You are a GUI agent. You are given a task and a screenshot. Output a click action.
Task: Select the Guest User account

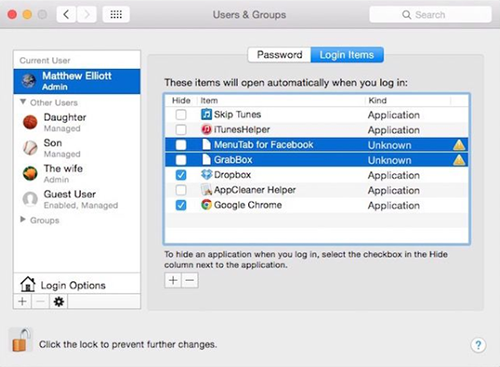77,199
